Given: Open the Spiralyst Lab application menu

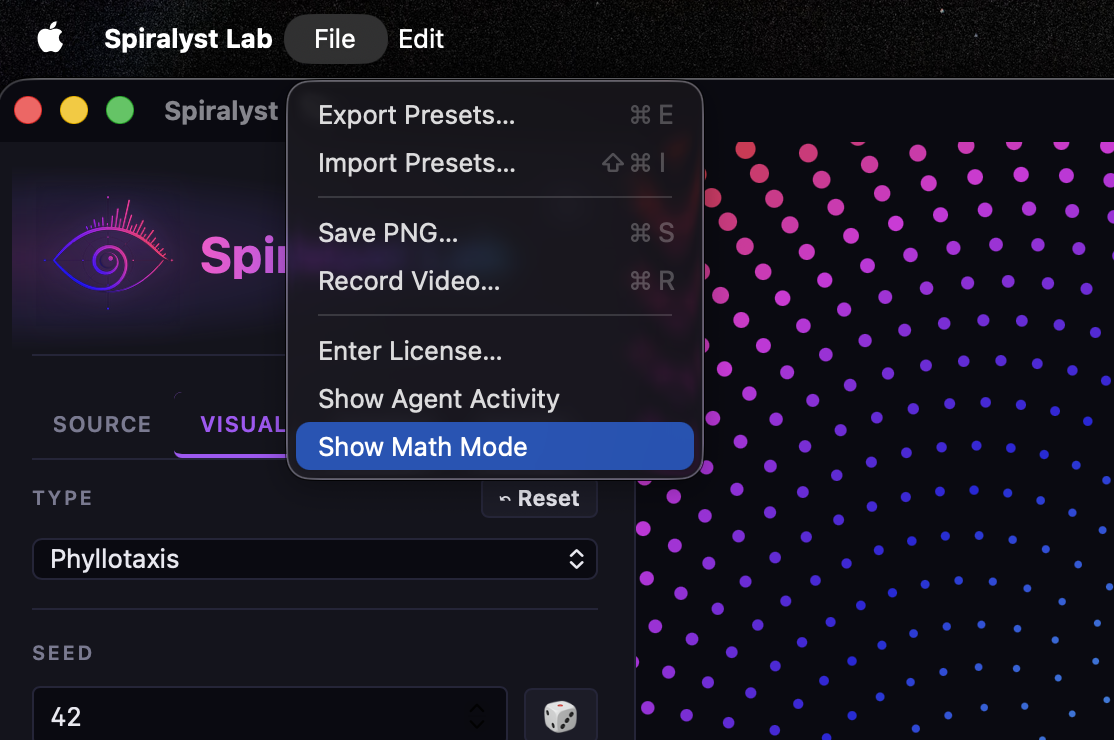Looking at the screenshot, I should [x=188, y=38].
